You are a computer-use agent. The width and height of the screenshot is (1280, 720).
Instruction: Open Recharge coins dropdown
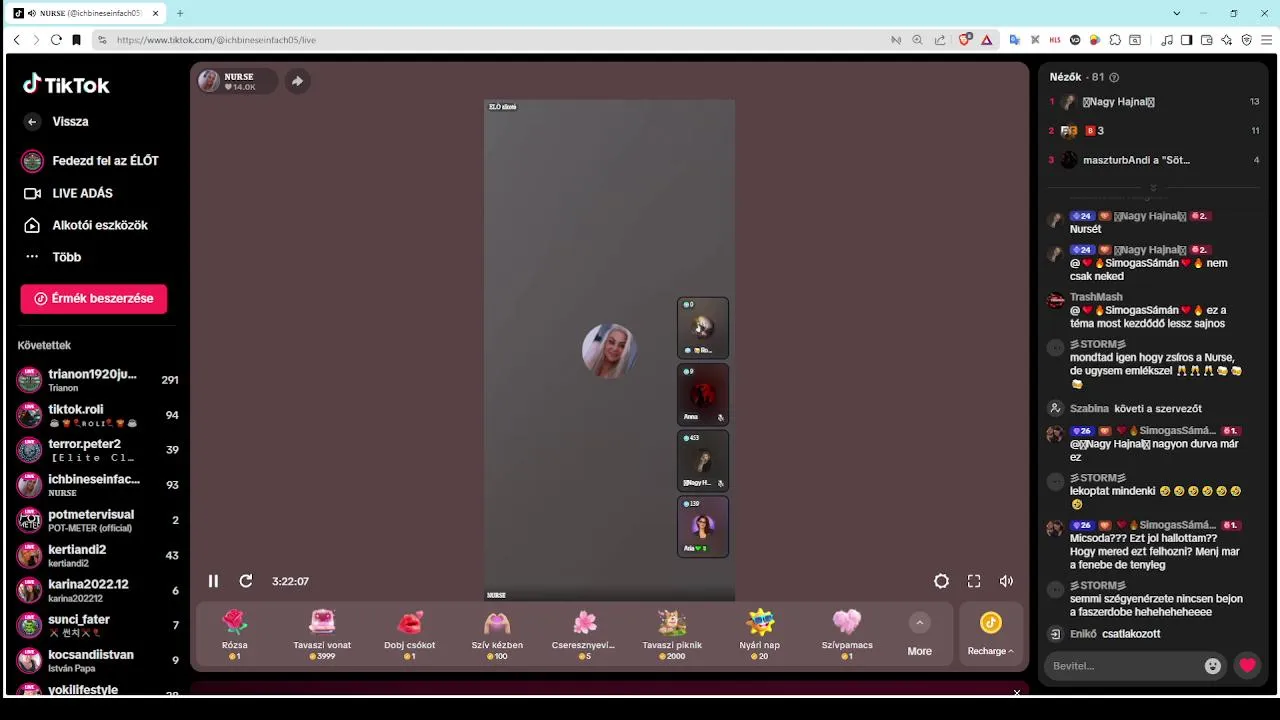point(991,634)
